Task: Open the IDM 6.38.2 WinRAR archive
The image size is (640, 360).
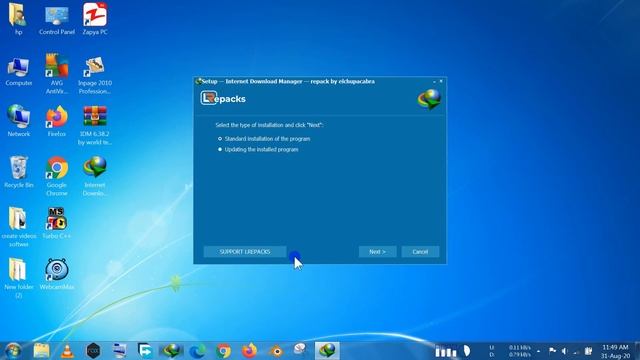Action: (x=95, y=125)
